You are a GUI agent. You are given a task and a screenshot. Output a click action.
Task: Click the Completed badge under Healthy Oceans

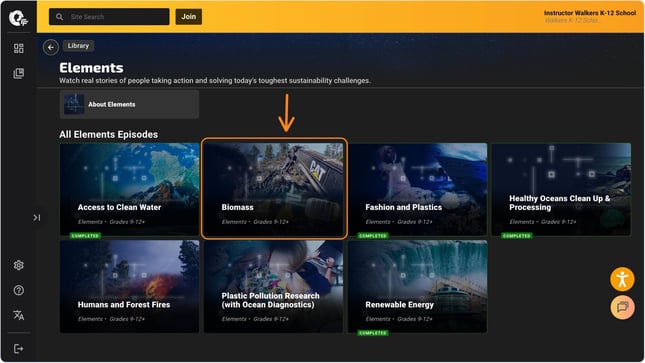[x=517, y=236]
